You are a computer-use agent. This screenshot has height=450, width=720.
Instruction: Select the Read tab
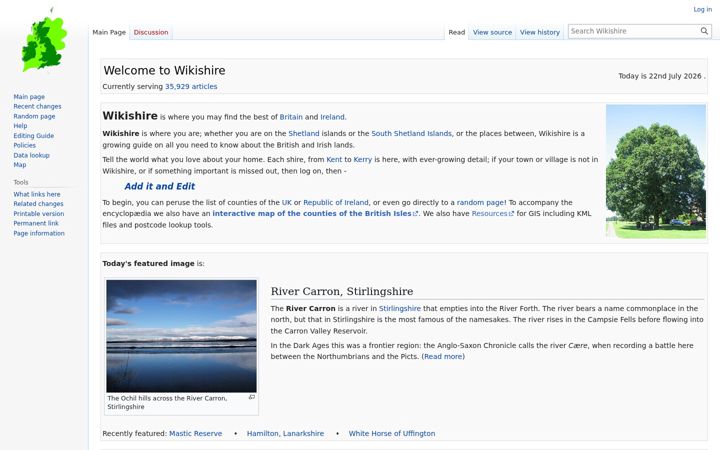click(456, 32)
